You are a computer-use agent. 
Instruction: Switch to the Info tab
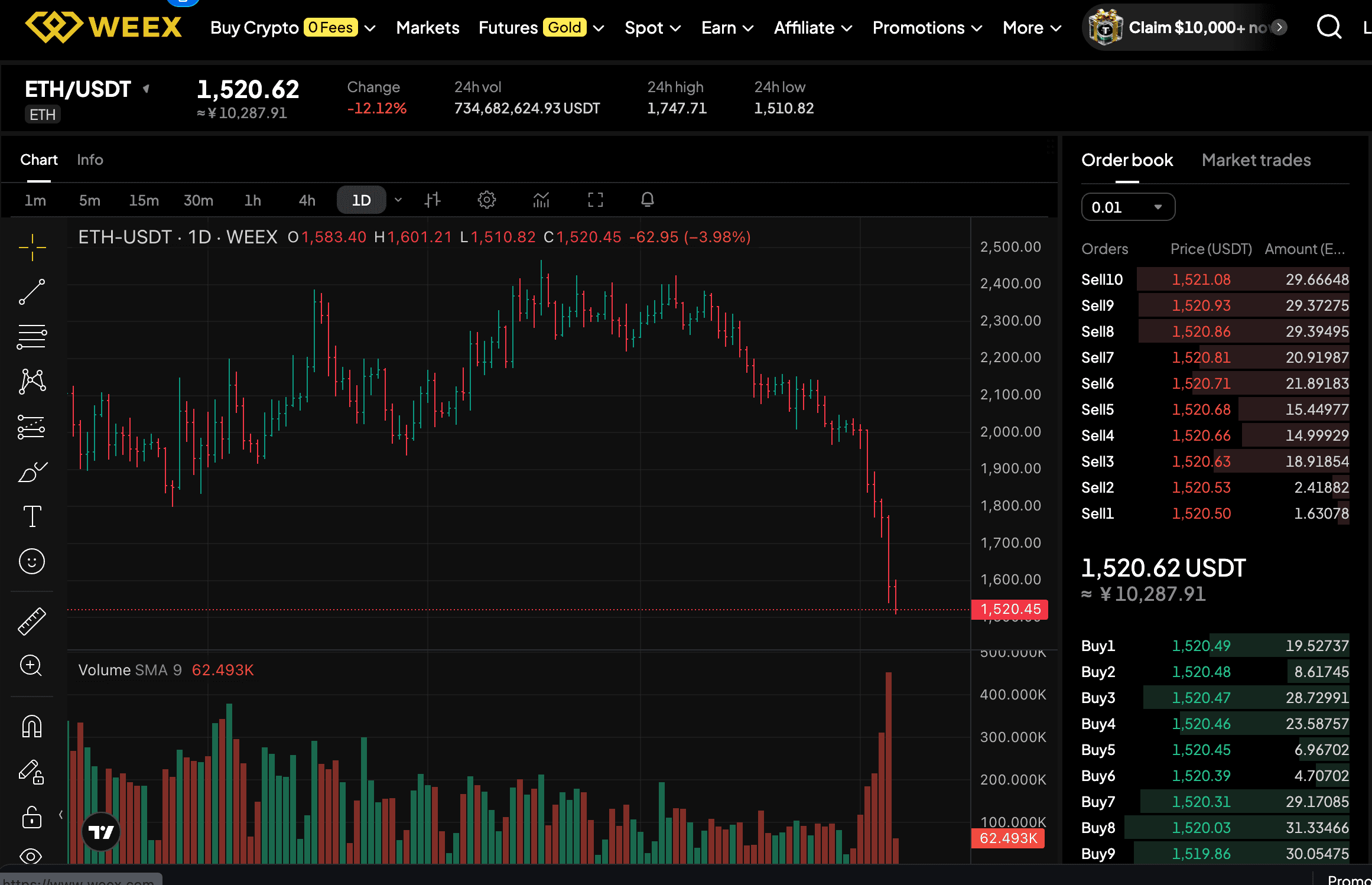[90, 160]
